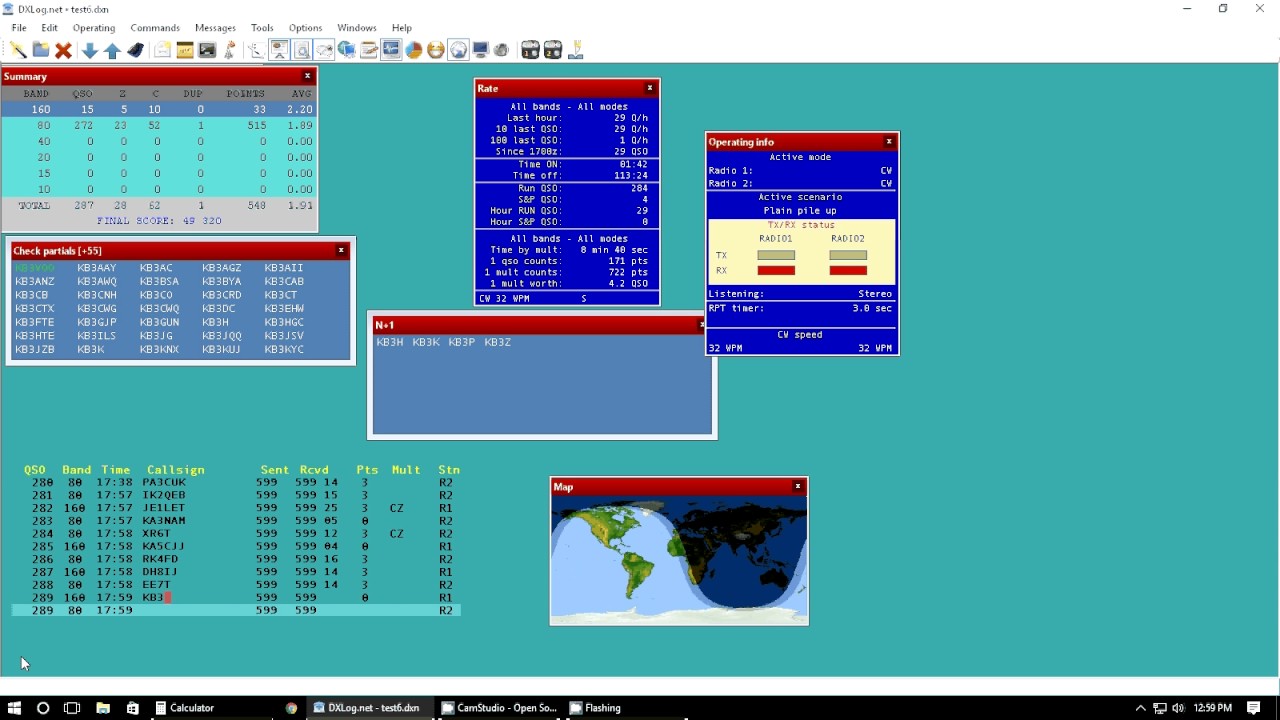This screenshot has width=1280, height=720.
Task: Click the antenna tower toolbar icon
Action: click(x=230, y=50)
